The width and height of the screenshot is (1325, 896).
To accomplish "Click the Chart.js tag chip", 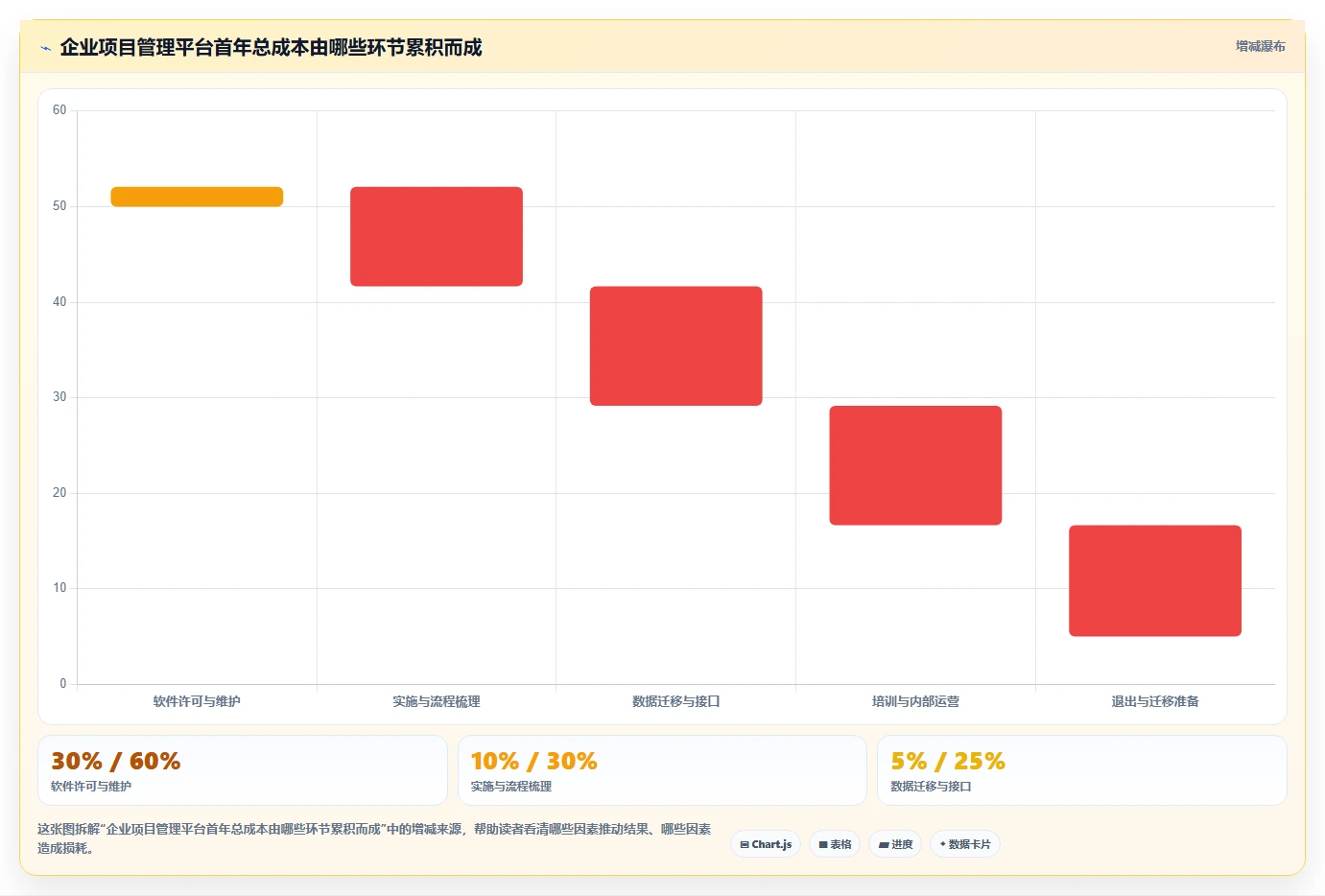I will tap(766, 844).
